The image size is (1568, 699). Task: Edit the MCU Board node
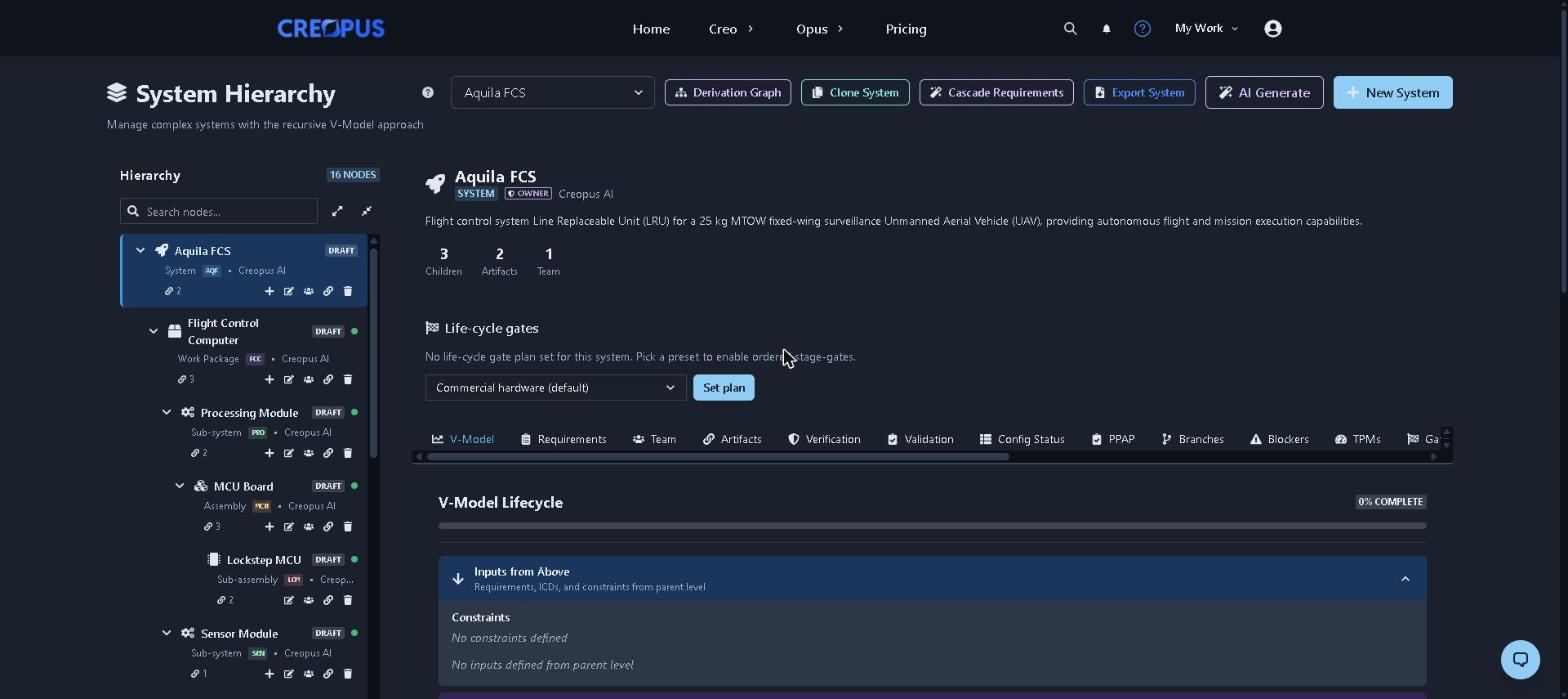tap(289, 526)
